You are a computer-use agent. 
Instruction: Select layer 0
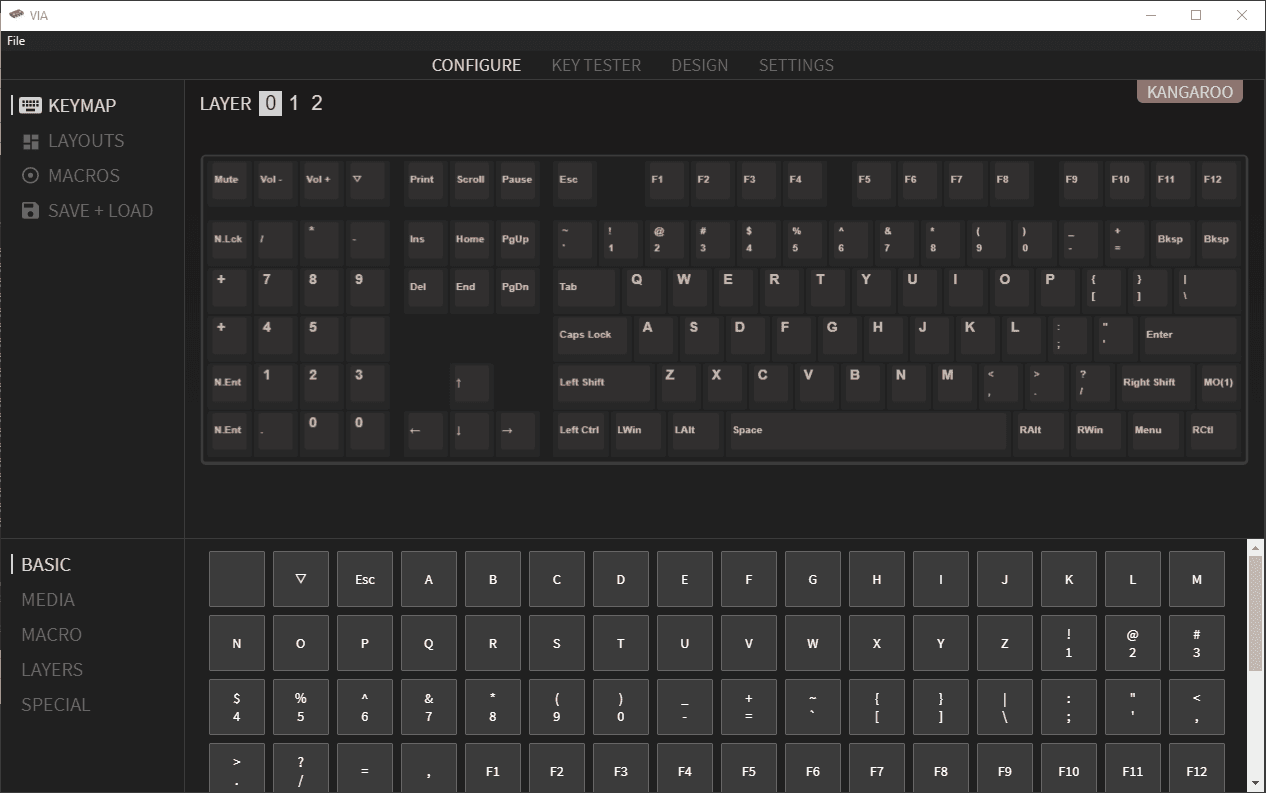(x=270, y=104)
